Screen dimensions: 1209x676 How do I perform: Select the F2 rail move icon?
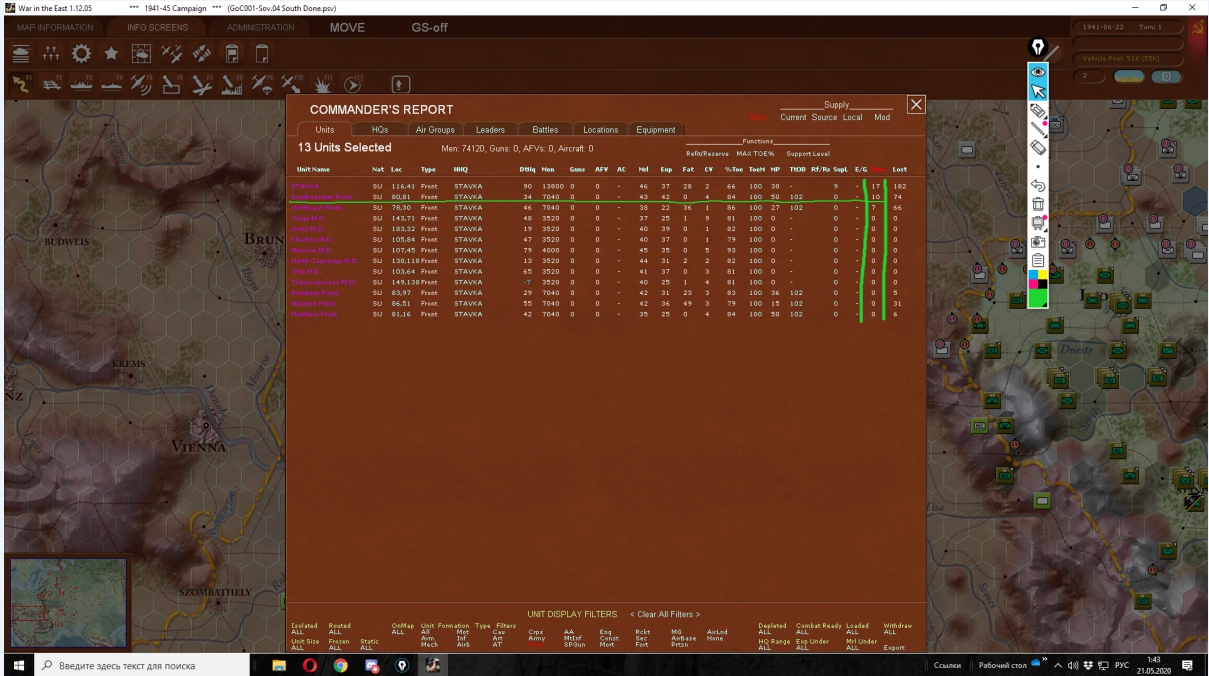tap(50, 84)
